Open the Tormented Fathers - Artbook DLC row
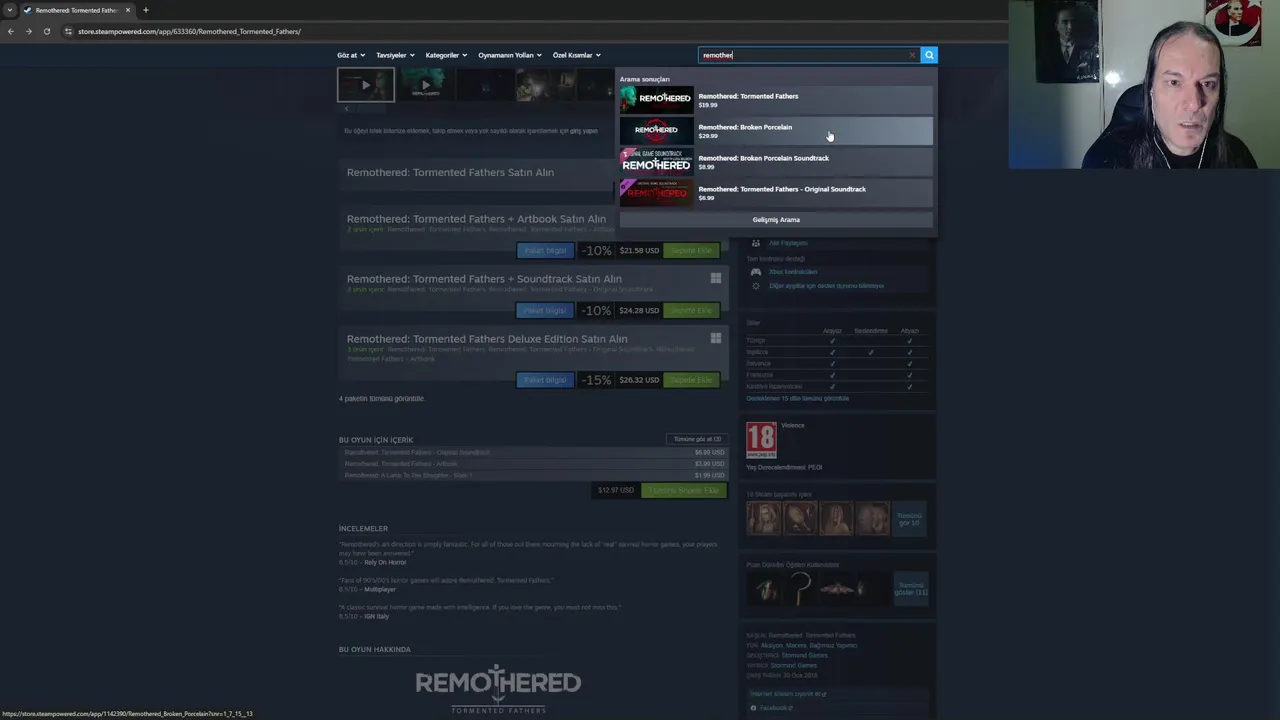 click(x=534, y=464)
